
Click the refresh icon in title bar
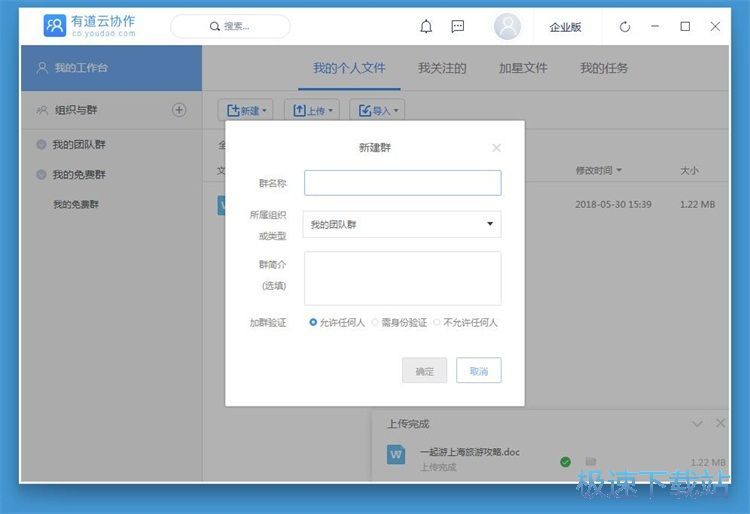coord(625,27)
